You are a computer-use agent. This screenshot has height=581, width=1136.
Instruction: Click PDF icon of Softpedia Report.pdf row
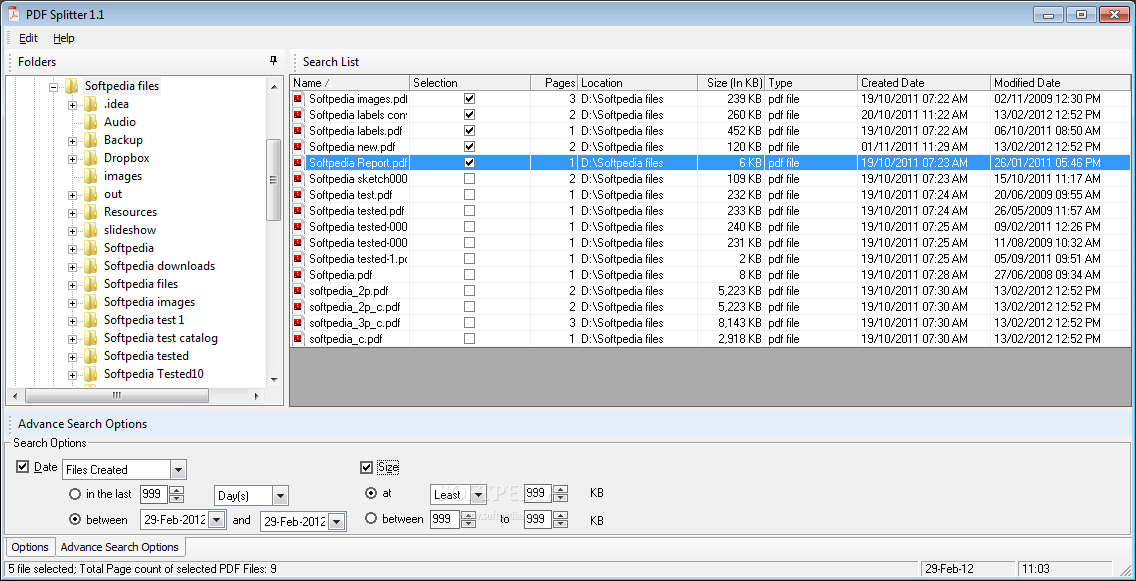pos(298,162)
